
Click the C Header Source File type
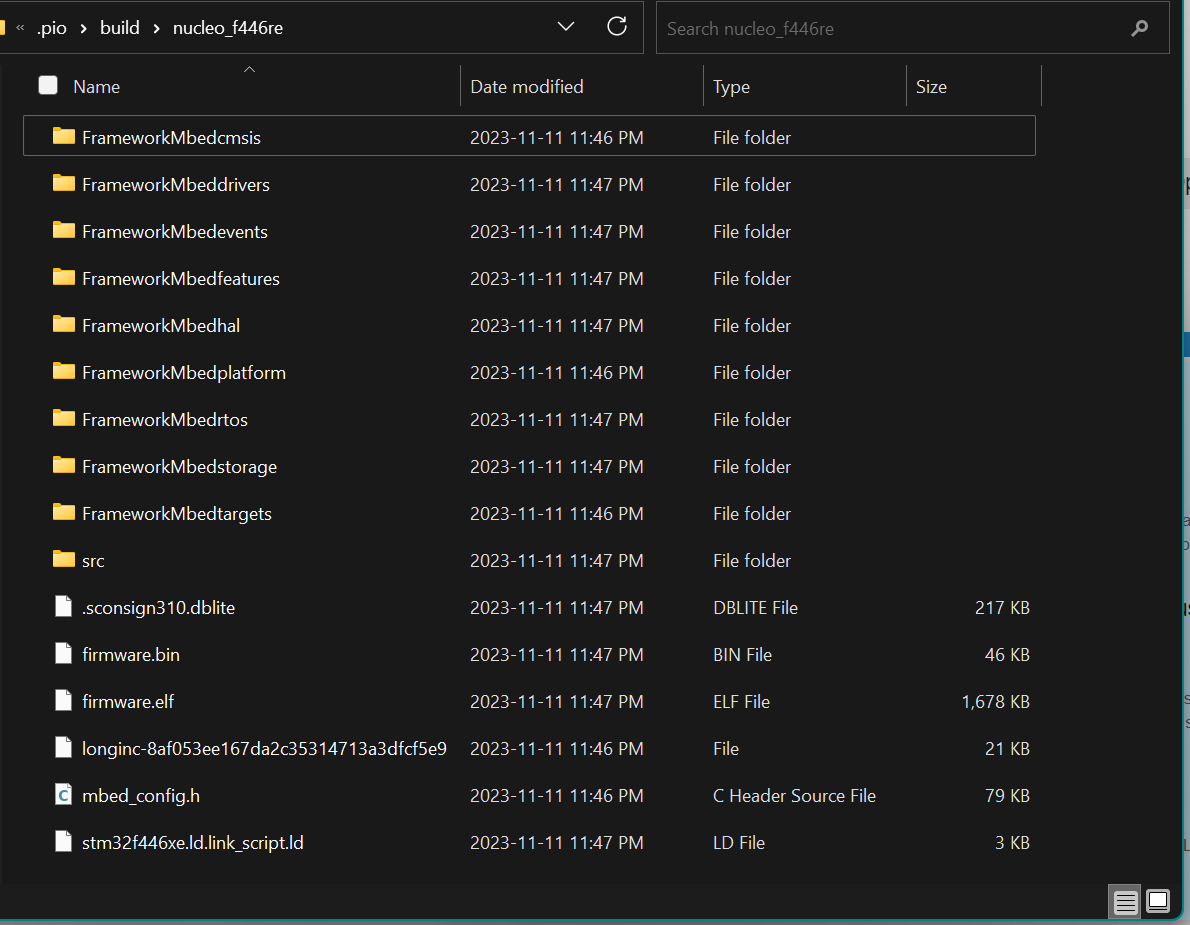tap(795, 796)
